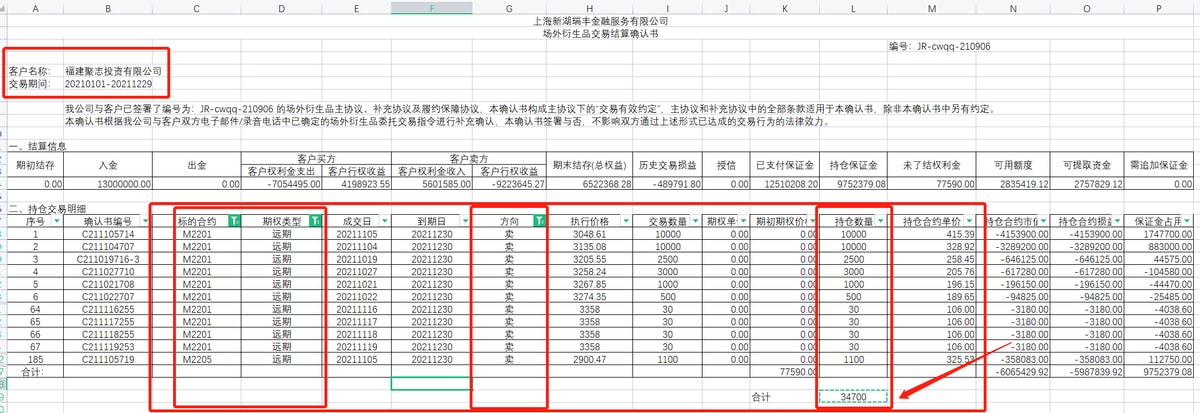Click active filter icon on 方向 column
The width and height of the screenshot is (1200, 413).
click(540, 221)
